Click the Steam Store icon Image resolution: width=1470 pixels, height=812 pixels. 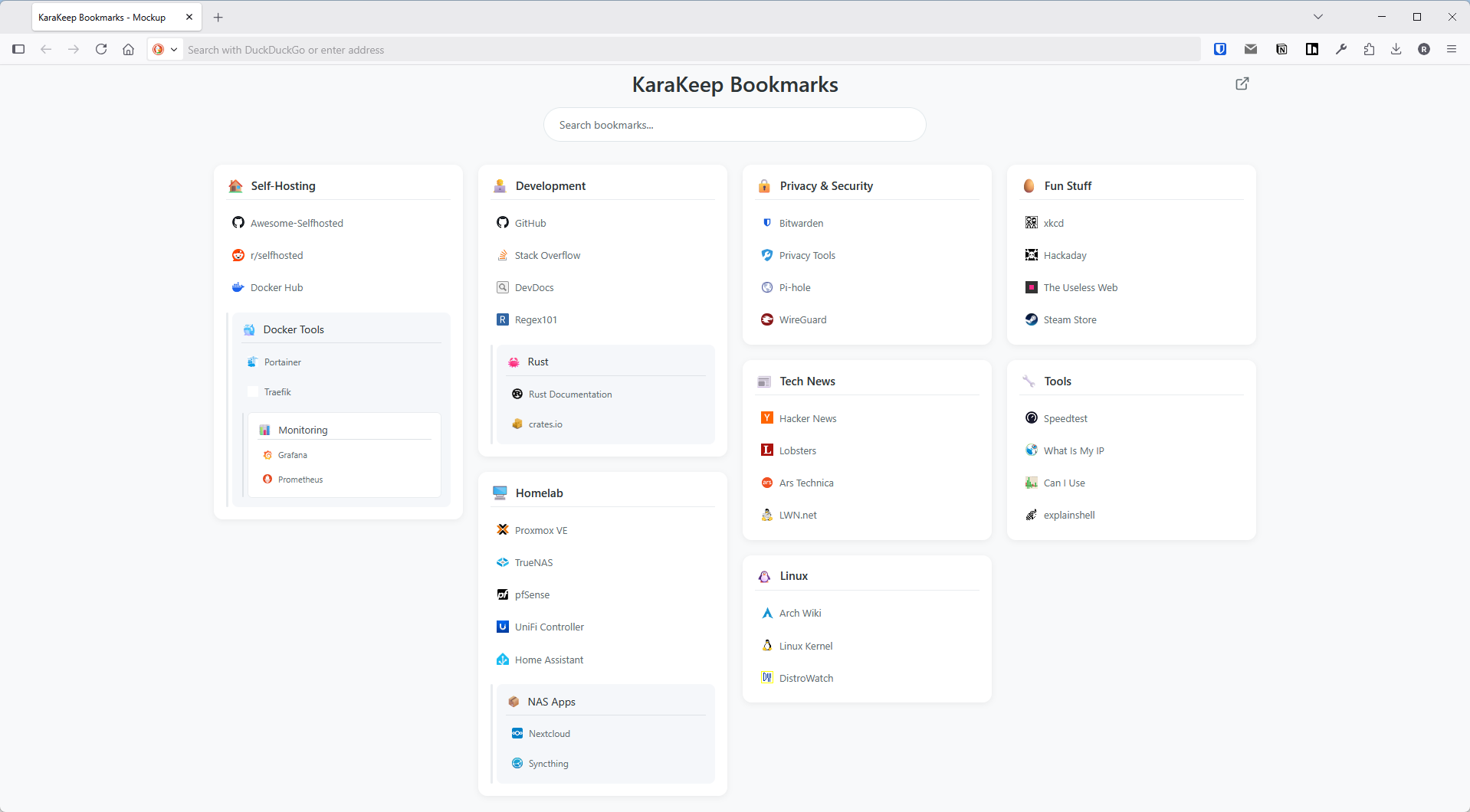(1032, 319)
